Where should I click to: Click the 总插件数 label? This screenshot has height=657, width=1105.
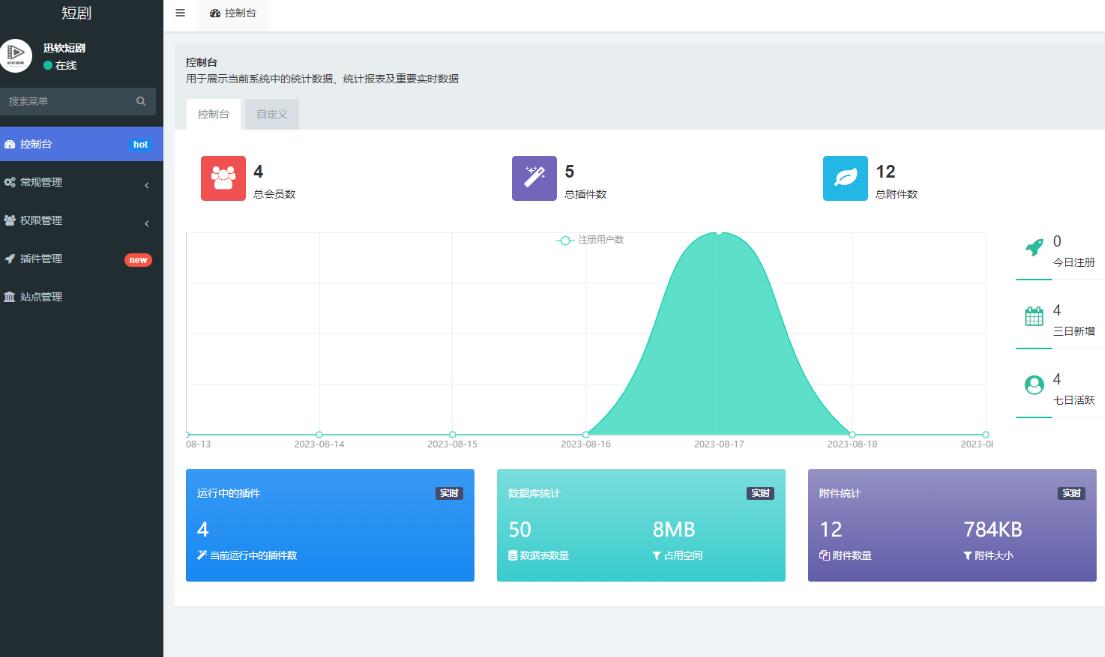pos(585,195)
